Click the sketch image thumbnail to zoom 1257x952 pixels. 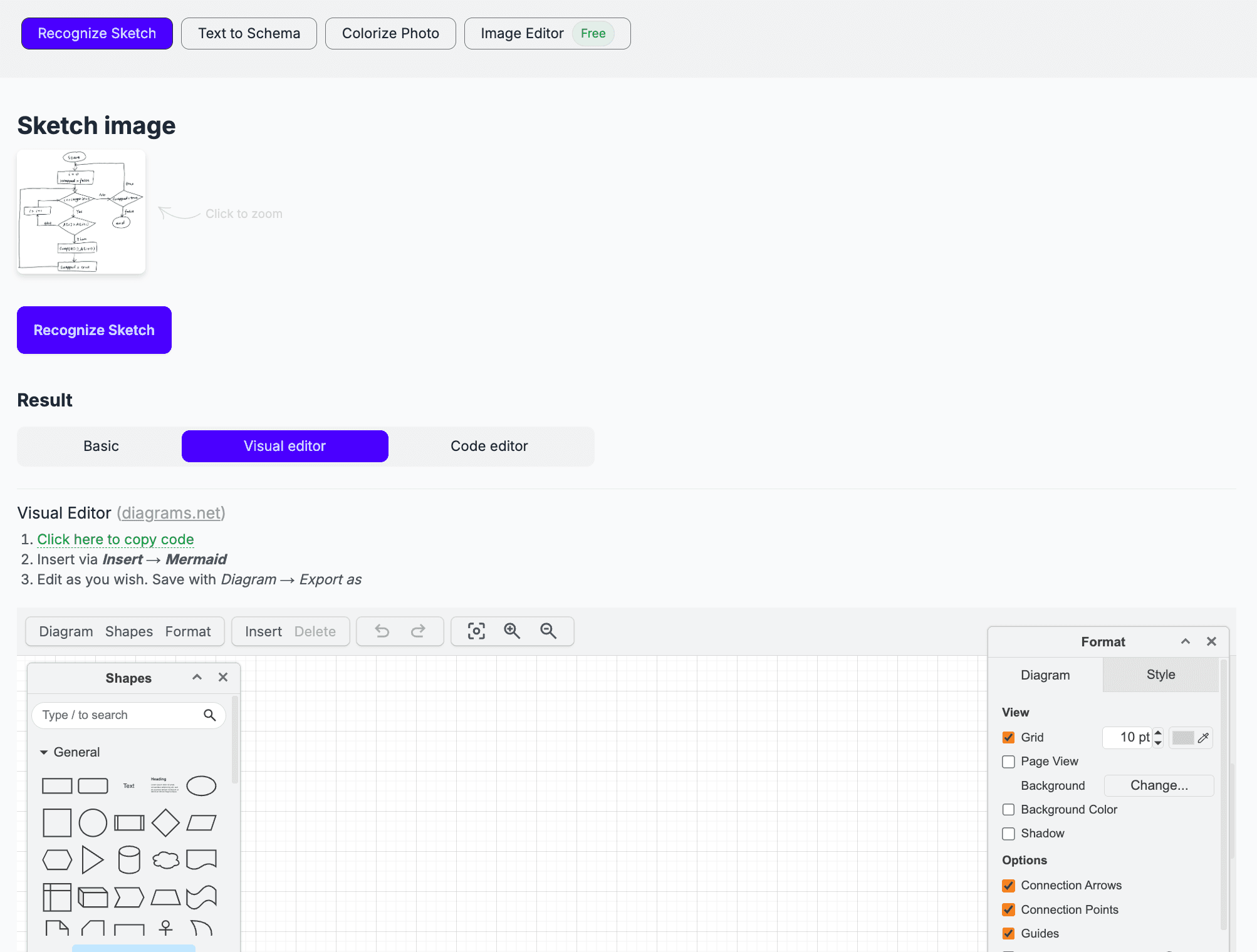click(x=81, y=212)
